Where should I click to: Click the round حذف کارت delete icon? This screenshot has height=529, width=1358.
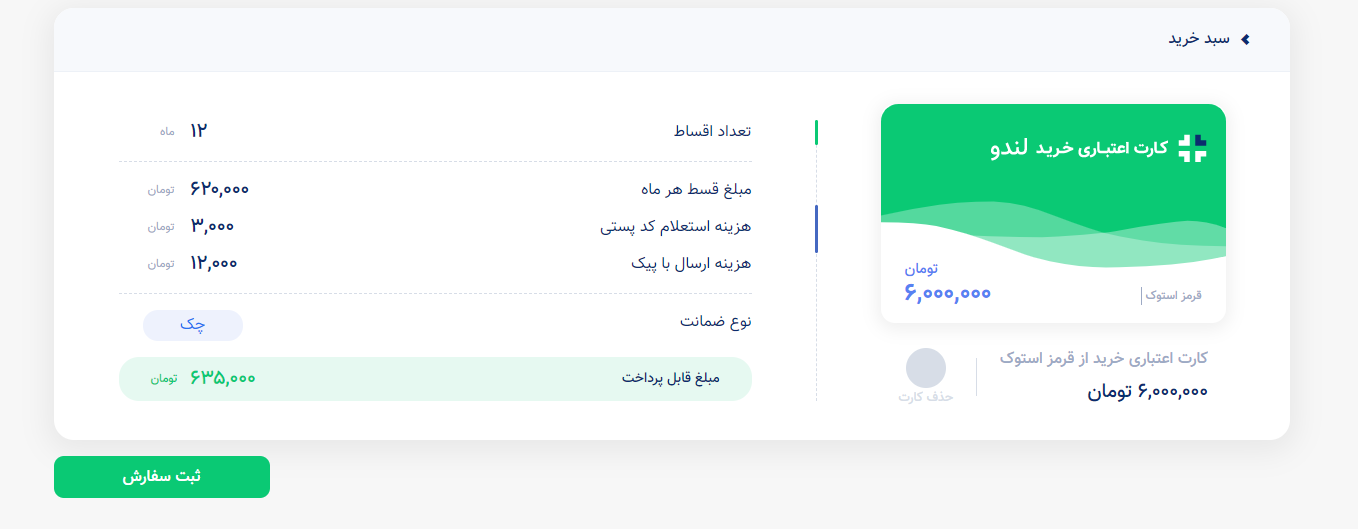click(x=925, y=368)
